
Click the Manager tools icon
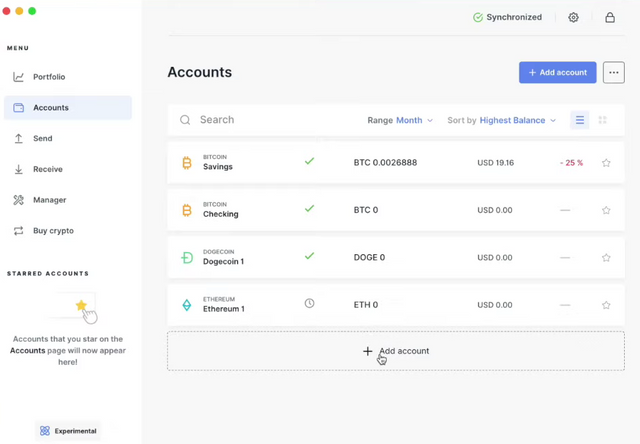point(18,200)
